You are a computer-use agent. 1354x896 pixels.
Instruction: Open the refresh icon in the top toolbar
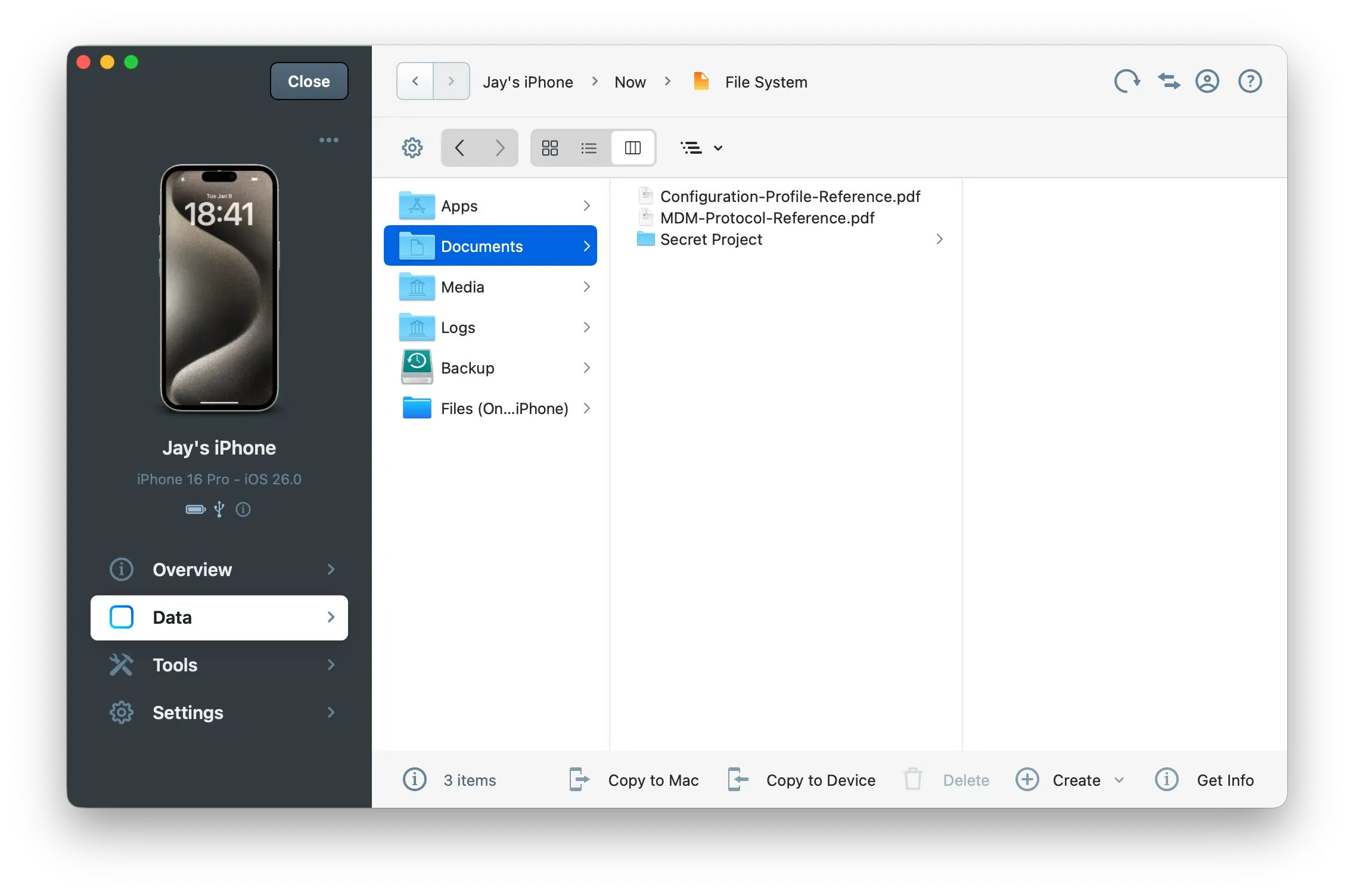(x=1126, y=81)
